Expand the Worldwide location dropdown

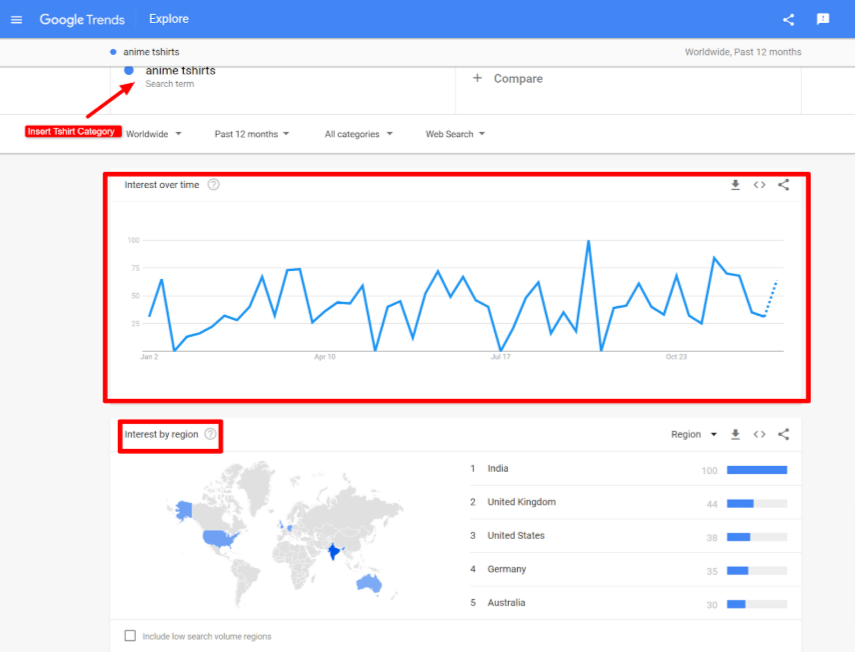[153, 134]
